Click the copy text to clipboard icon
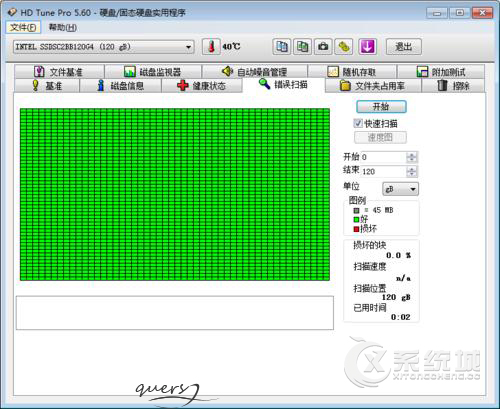The height and width of the screenshot is (409, 500). click(x=282, y=47)
